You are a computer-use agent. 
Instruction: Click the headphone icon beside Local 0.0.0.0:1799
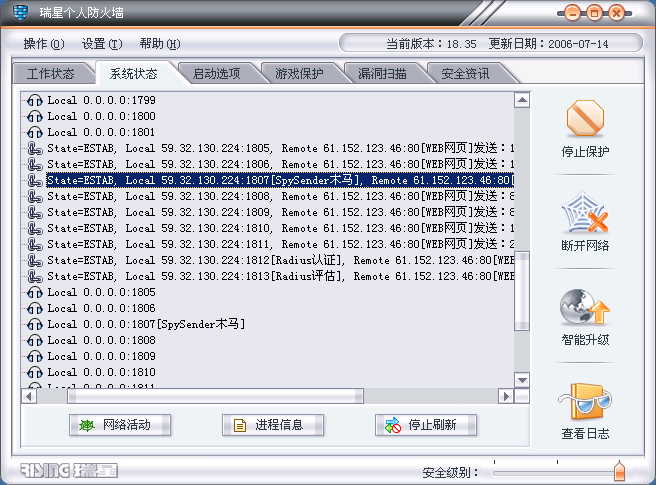pyautogui.click(x=35, y=100)
